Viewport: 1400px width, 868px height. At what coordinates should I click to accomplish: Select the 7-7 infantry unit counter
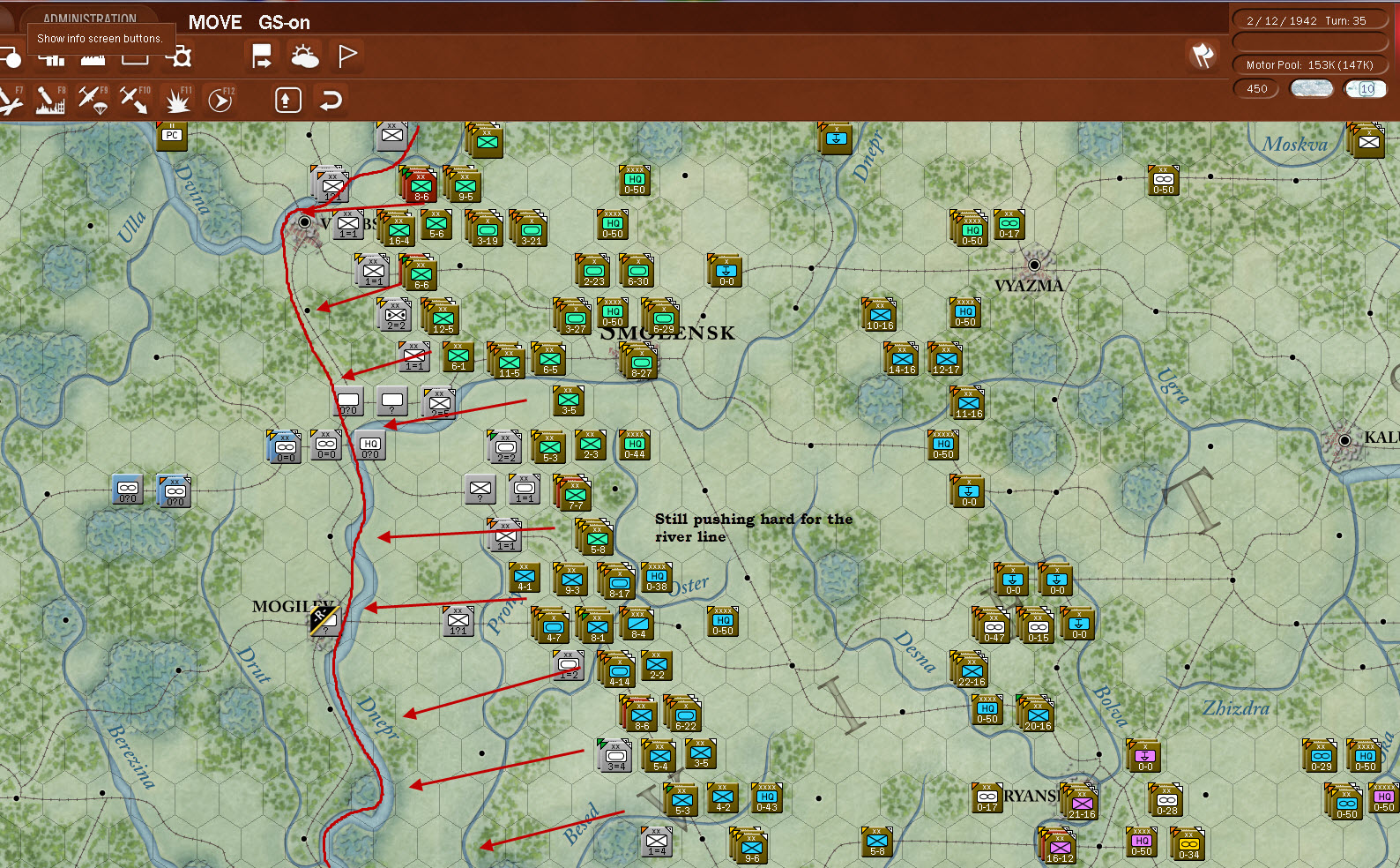575,494
